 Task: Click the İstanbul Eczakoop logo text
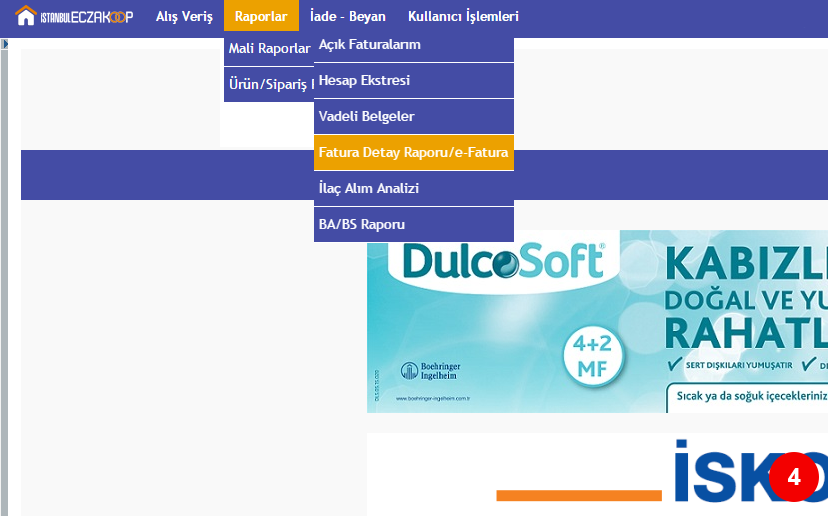tap(87, 17)
